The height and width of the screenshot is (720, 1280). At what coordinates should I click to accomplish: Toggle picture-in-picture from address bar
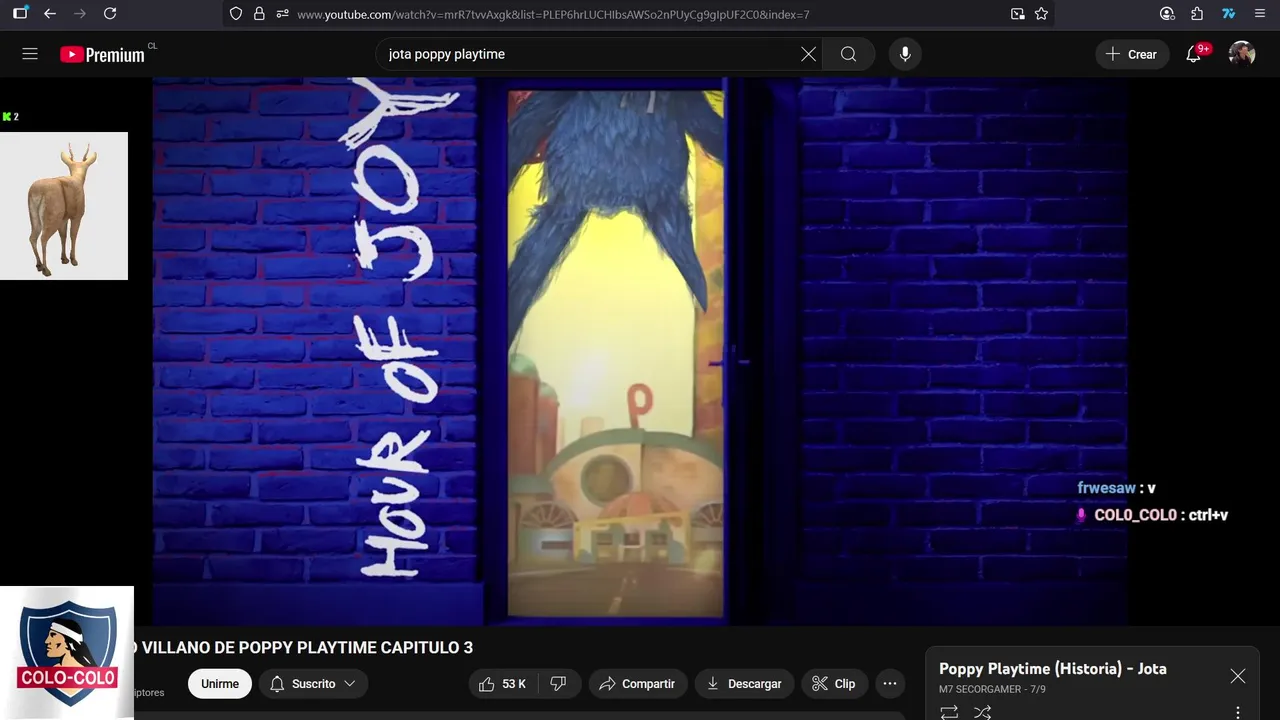click(x=1018, y=14)
